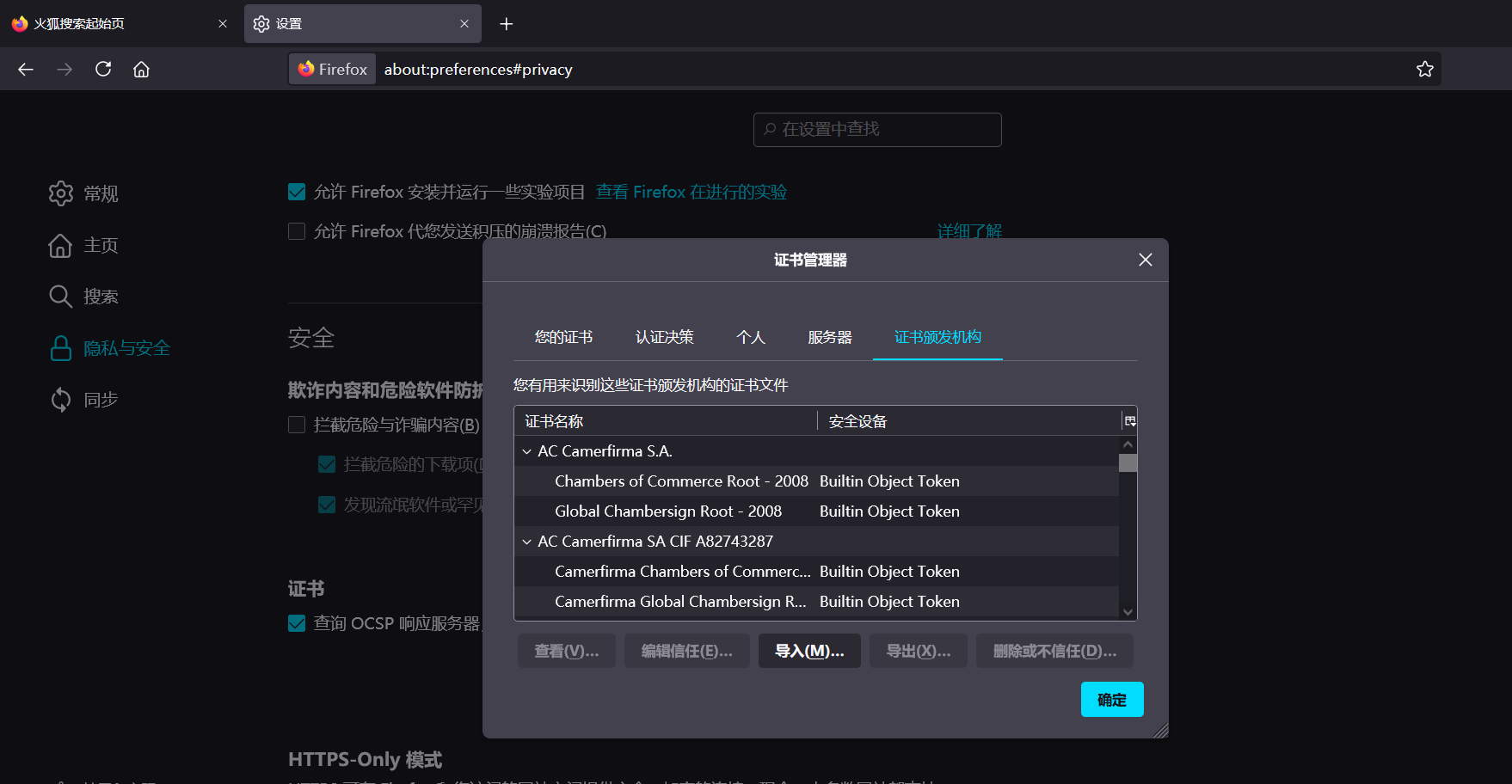Open the 您的证书 tab
The width and height of the screenshot is (1512, 784).
click(x=563, y=337)
